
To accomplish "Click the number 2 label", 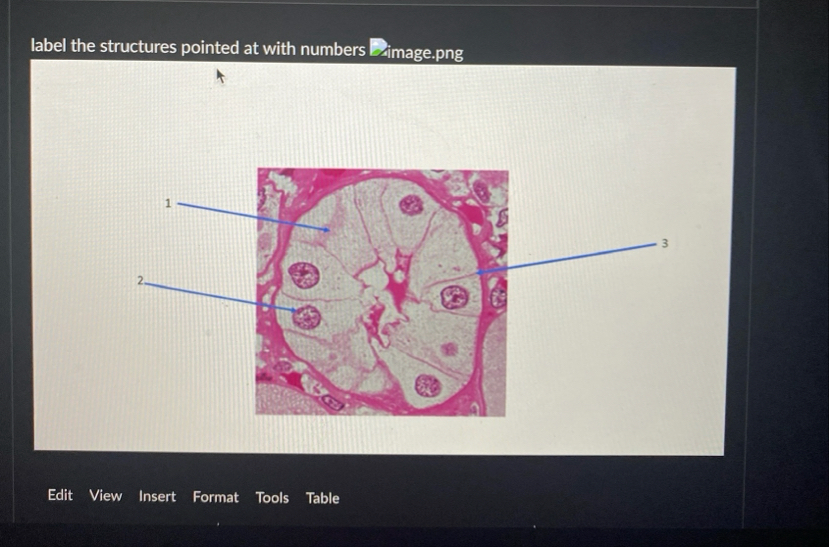I will pos(140,281).
